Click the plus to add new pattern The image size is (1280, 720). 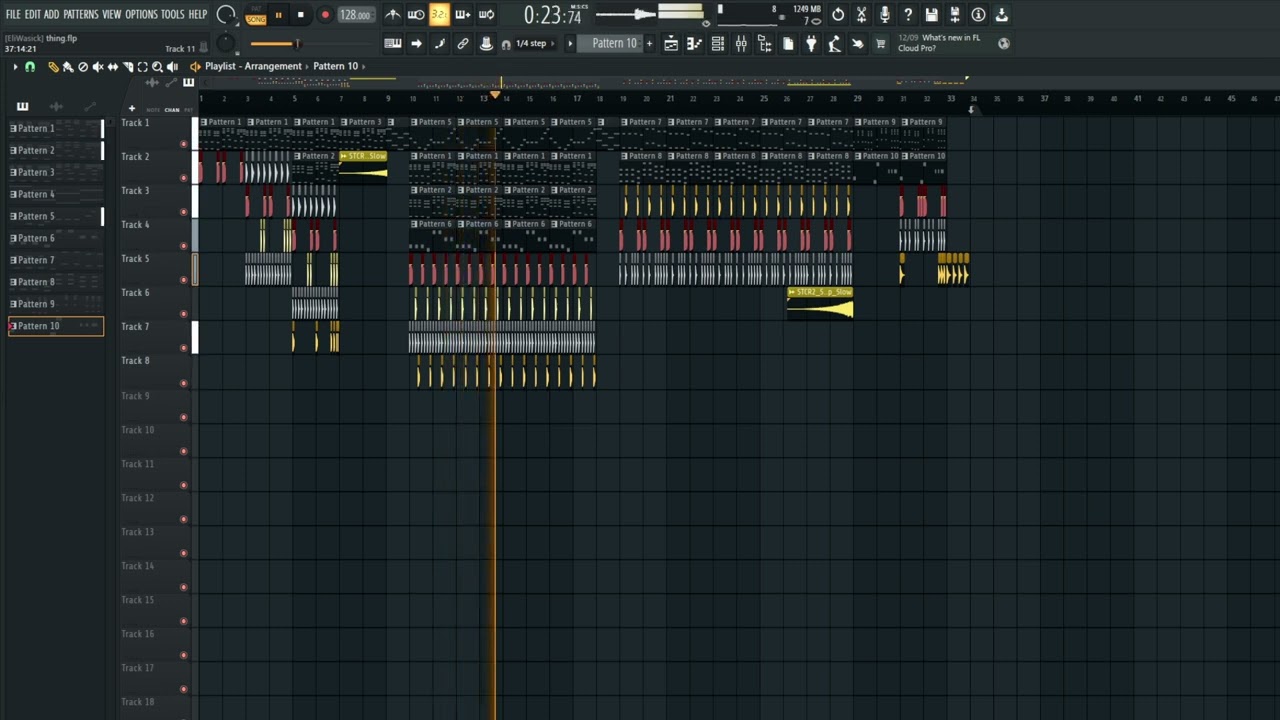(x=649, y=44)
